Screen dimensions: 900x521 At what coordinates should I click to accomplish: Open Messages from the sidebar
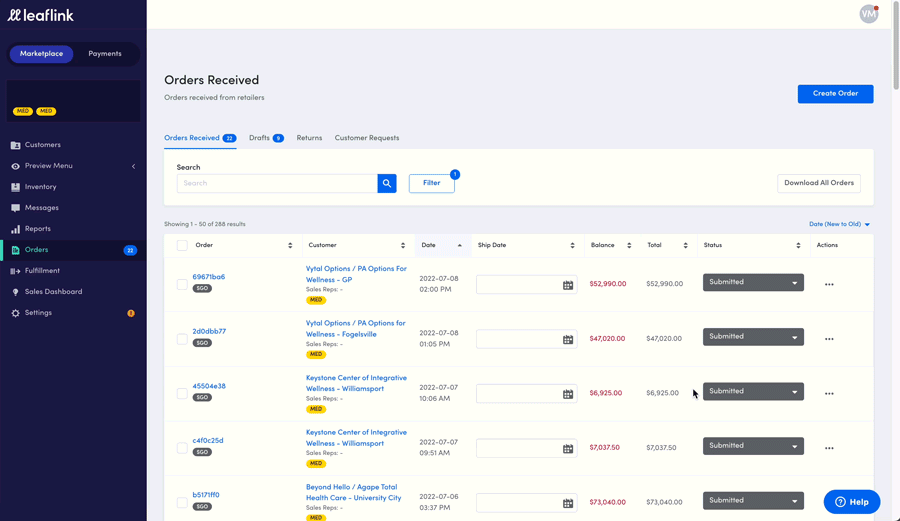pos(41,208)
